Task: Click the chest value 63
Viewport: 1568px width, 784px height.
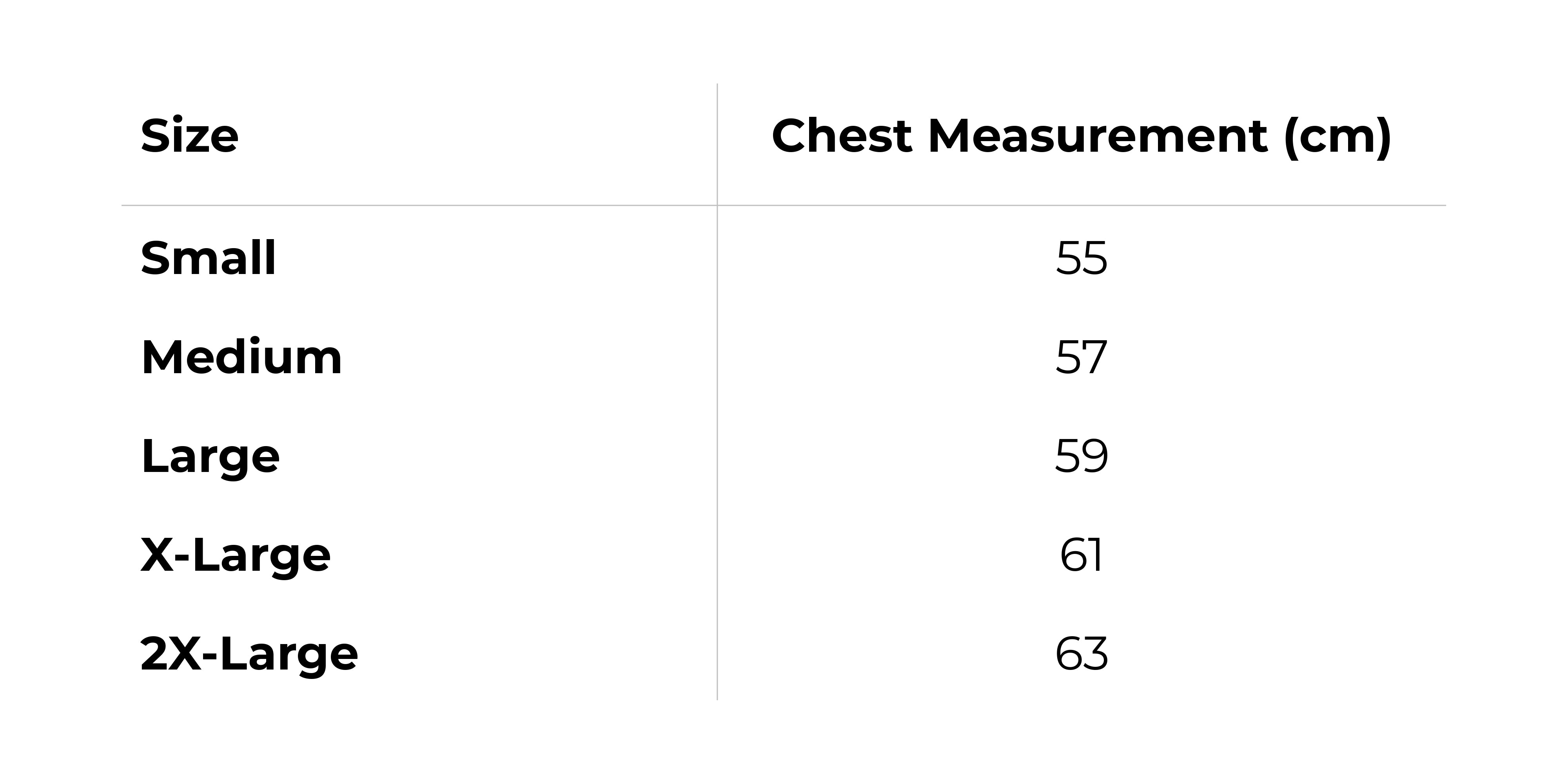Action: (1081, 654)
